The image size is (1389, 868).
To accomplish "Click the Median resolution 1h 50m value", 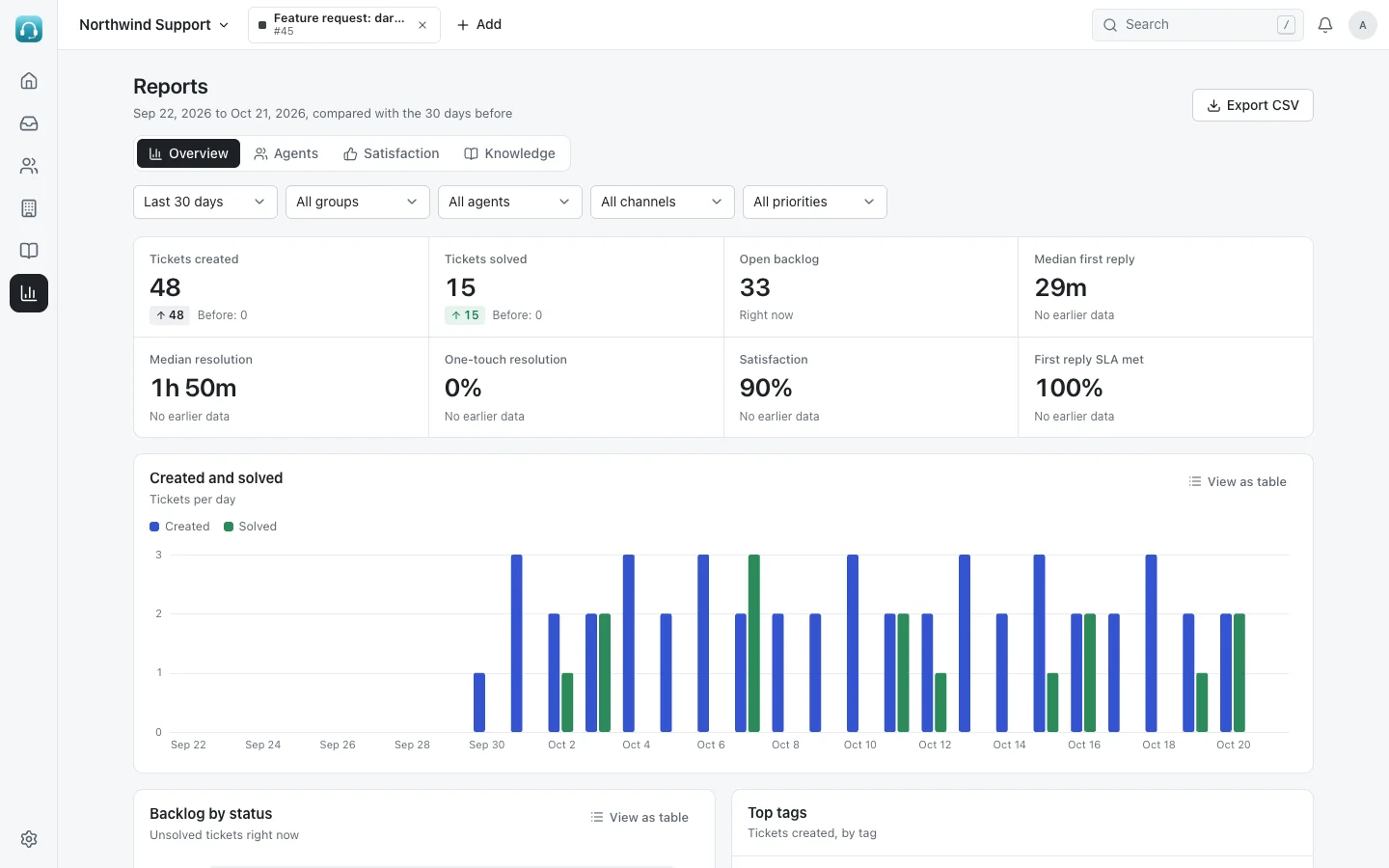I will 194,388.
